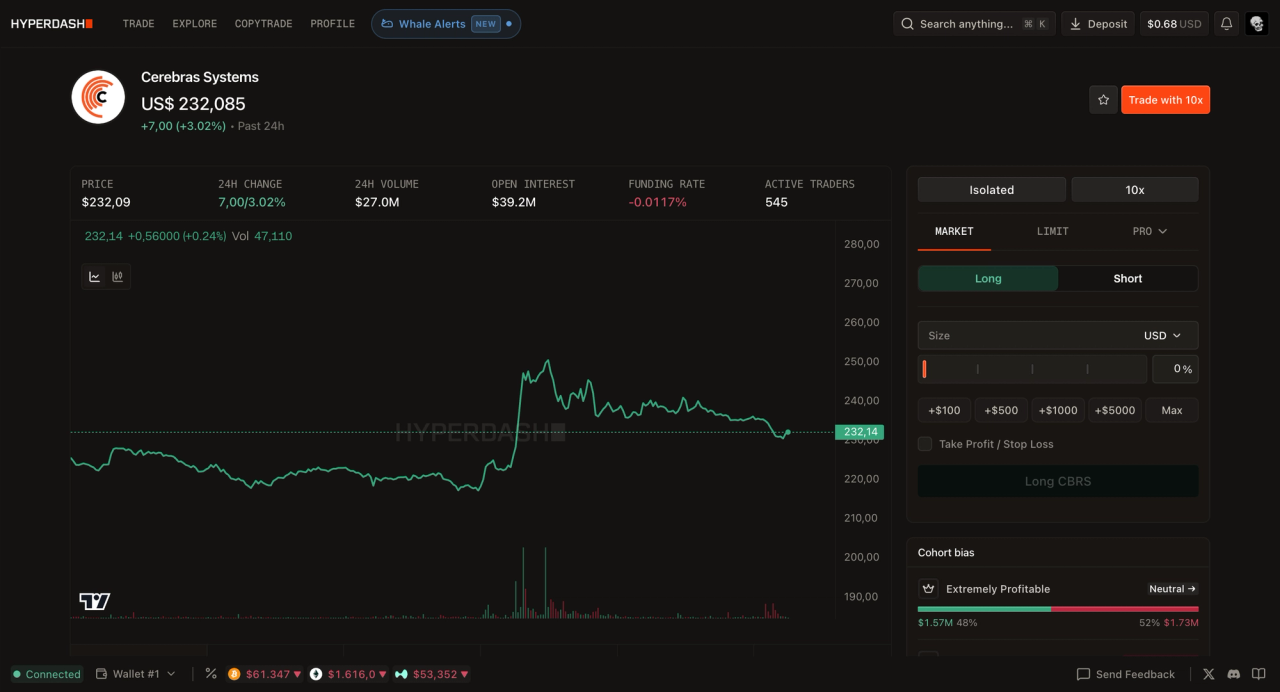Add +$1000 to size
This screenshot has height=692, width=1280.
pos(1058,410)
